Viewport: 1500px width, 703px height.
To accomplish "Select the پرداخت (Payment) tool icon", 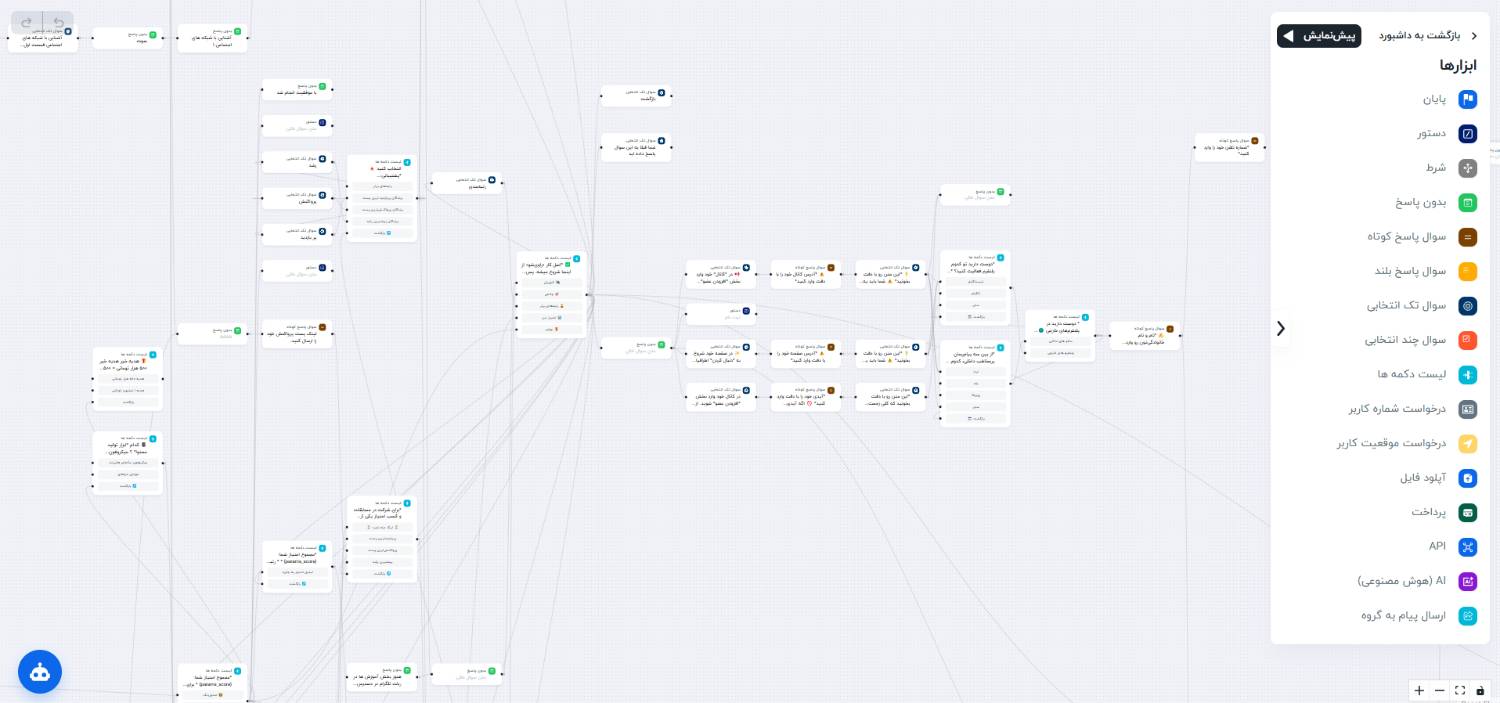I will (1467, 512).
